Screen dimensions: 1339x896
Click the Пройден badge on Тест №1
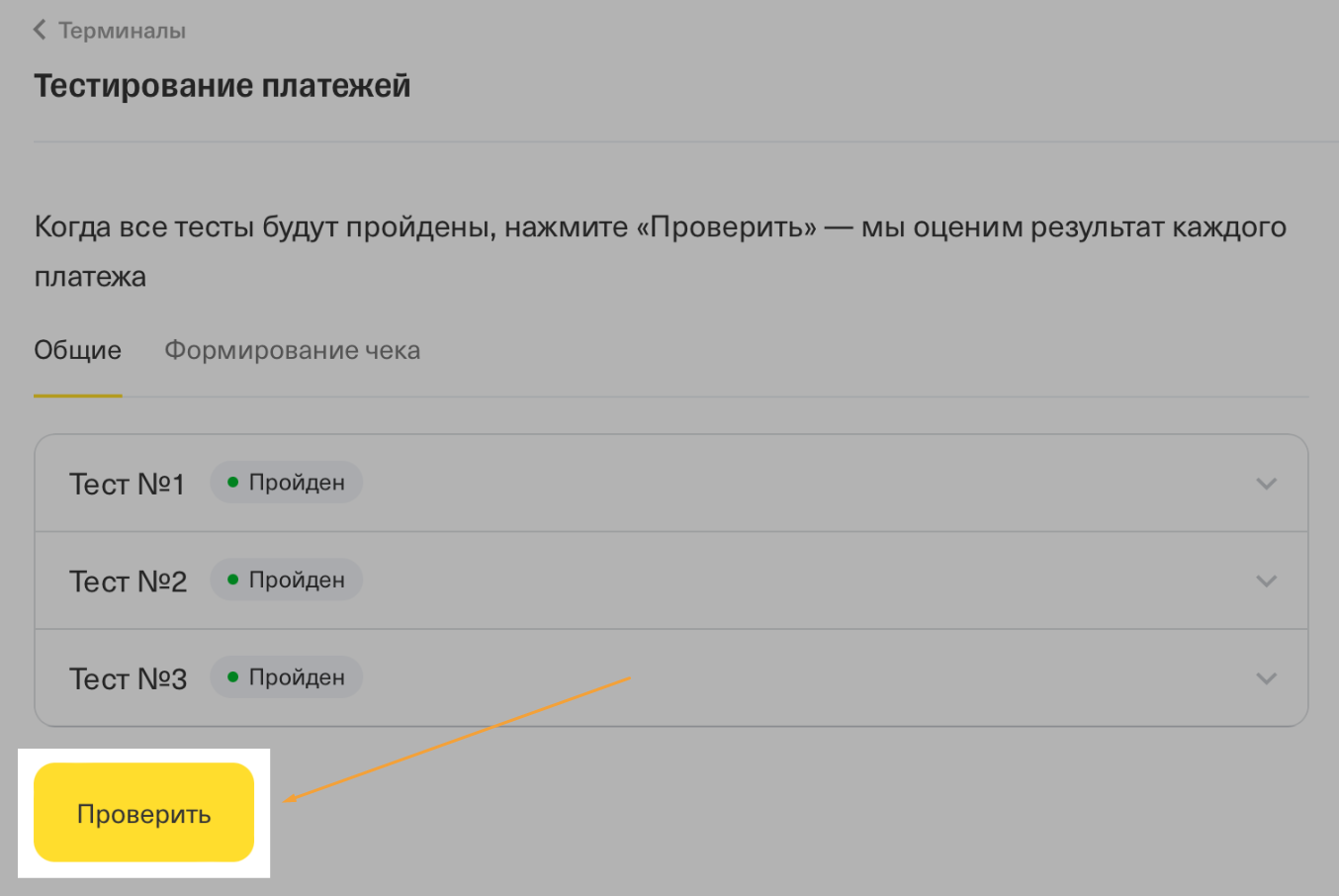[x=287, y=483]
